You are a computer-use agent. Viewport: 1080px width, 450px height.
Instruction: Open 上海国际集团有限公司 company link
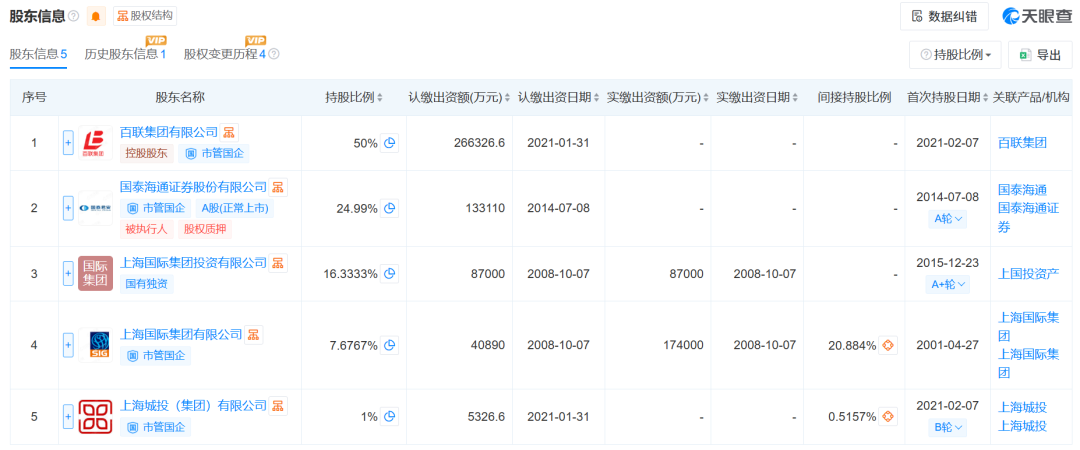[x=181, y=334]
